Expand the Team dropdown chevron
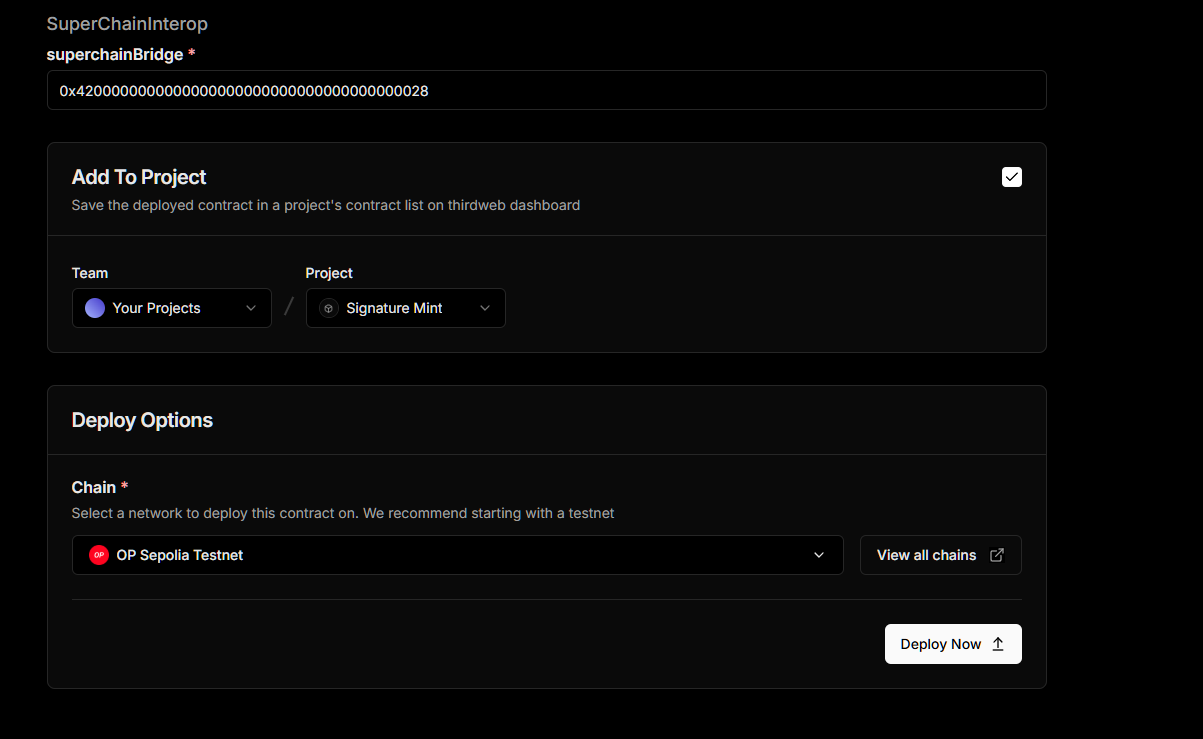Viewport: 1203px width, 739px height. pyautogui.click(x=251, y=308)
